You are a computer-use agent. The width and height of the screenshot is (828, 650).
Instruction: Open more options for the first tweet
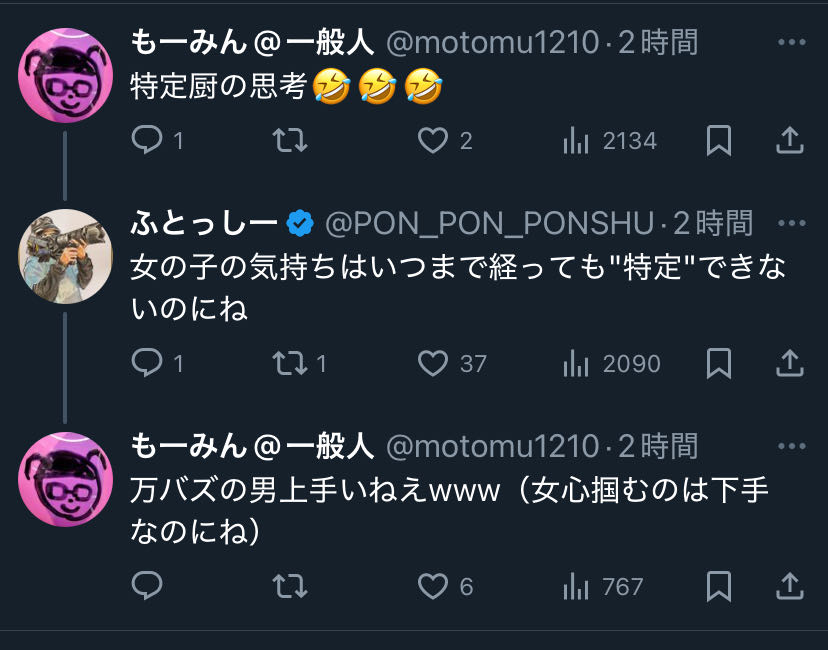pos(791,43)
